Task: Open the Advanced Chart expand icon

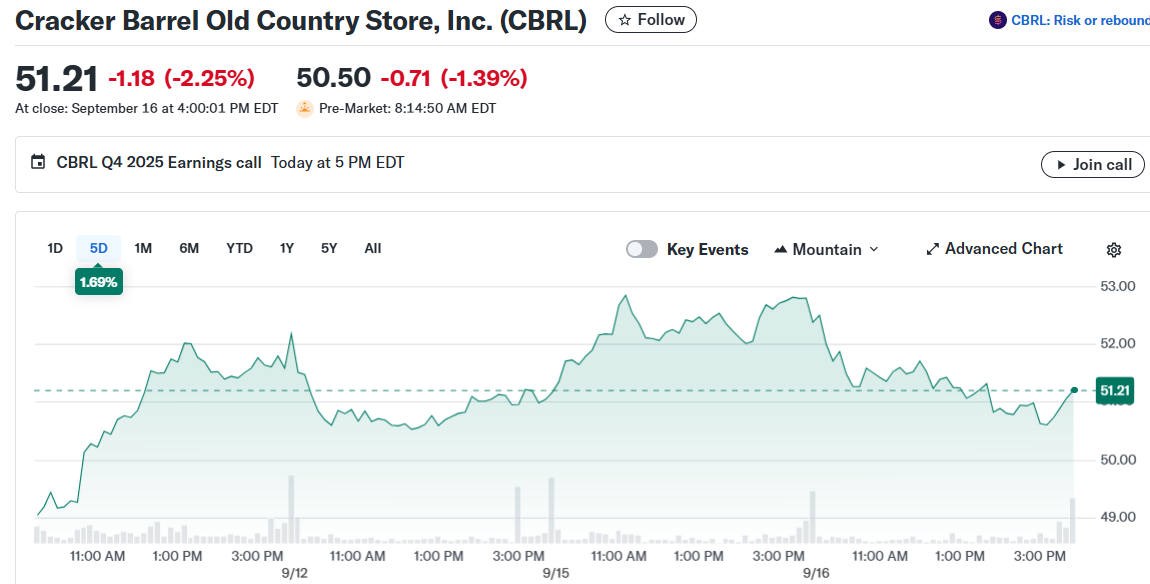Action: [x=933, y=249]
